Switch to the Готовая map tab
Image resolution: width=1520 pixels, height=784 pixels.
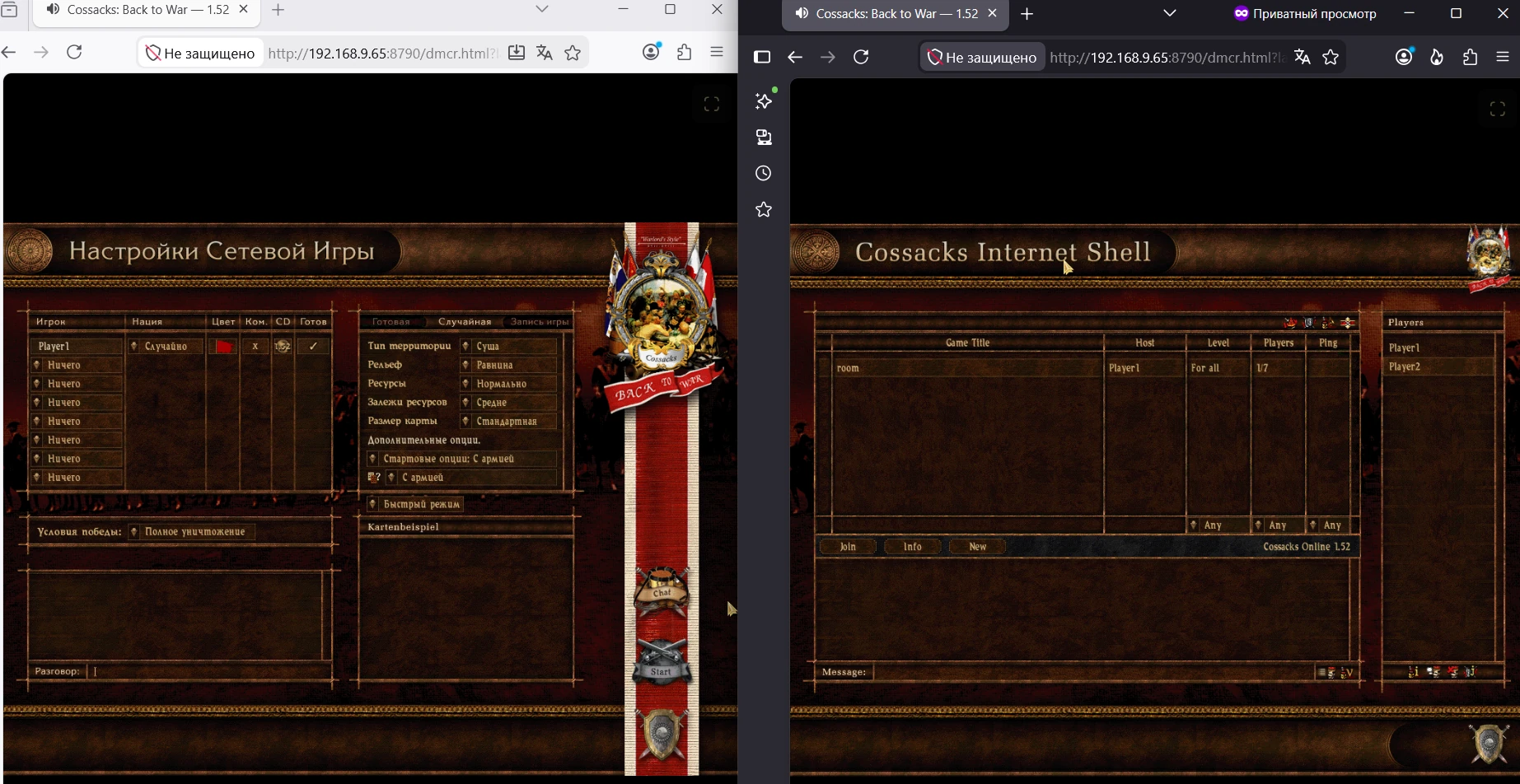pos(391,322)
